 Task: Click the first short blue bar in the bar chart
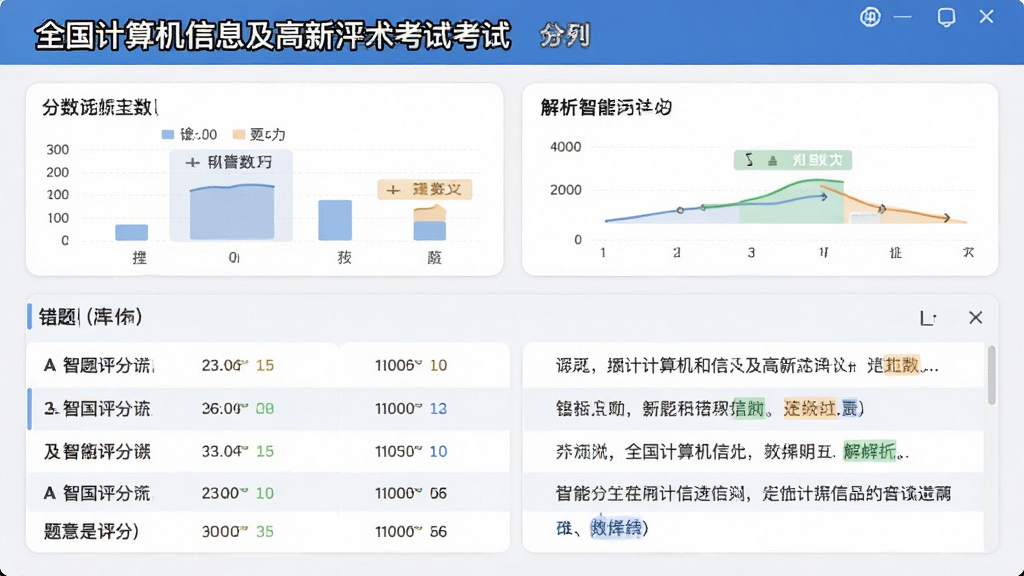pos(131,232)
